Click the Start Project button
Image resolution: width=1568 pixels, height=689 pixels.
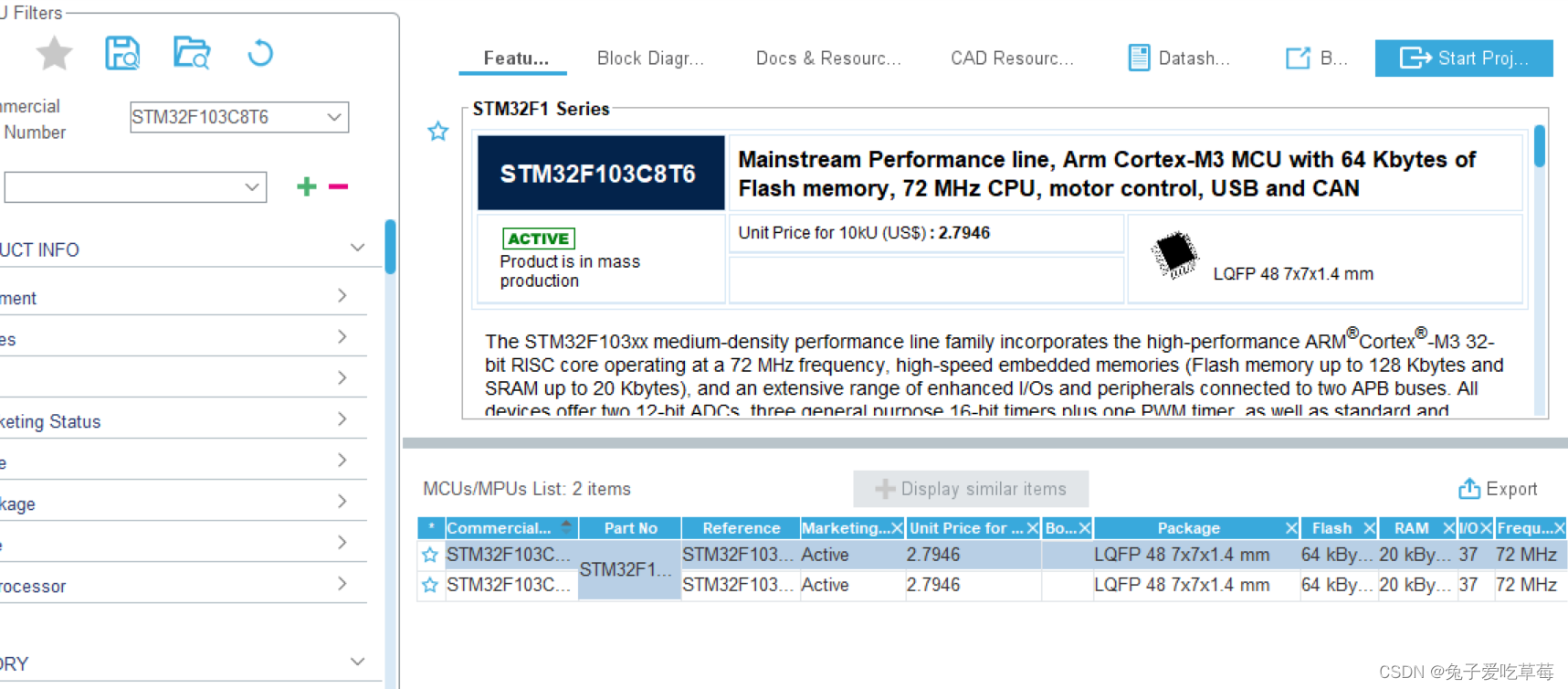pyautogui.click(x=1464, y=58)
